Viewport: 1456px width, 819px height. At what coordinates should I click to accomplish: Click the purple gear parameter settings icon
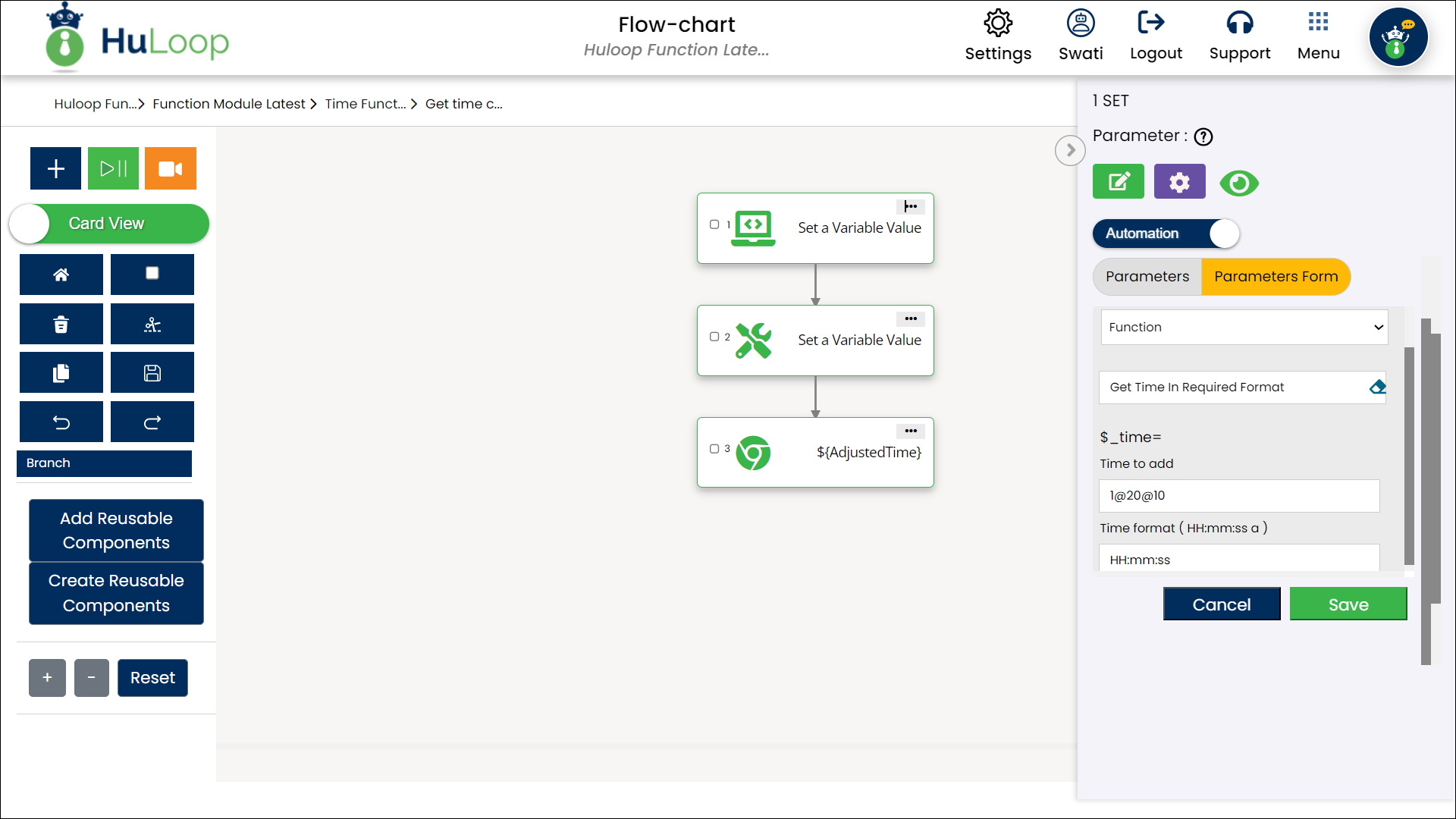1179,182
